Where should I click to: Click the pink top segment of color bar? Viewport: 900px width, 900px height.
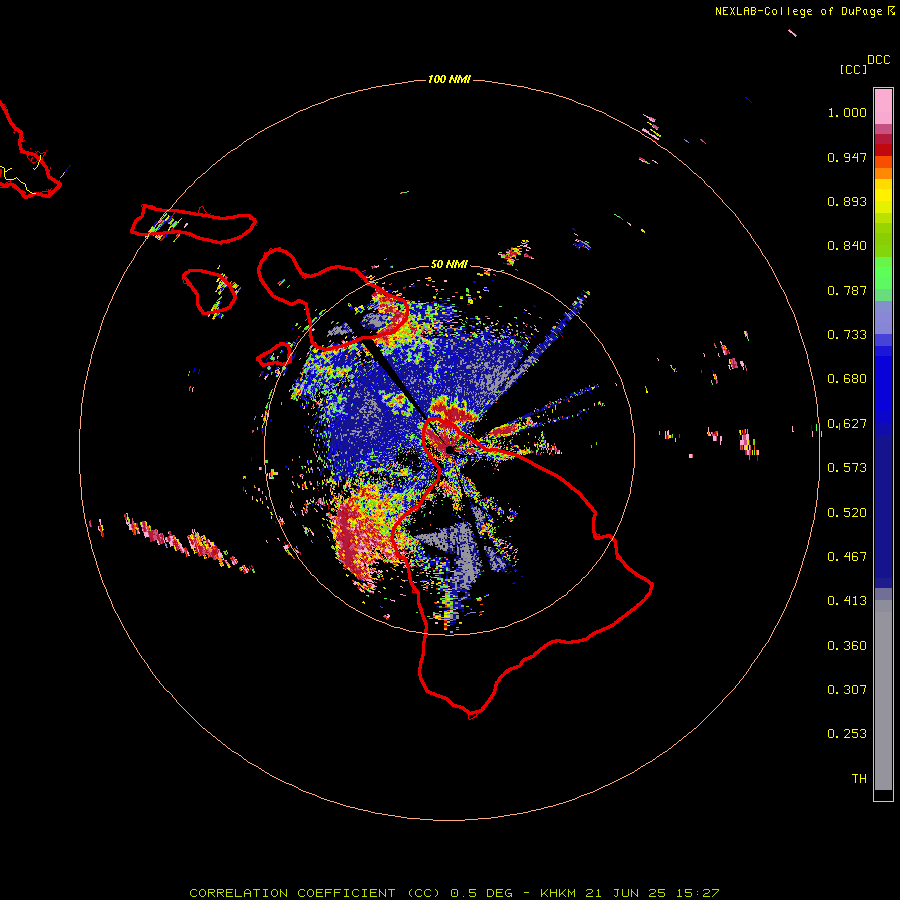click(x=883, y=107)
